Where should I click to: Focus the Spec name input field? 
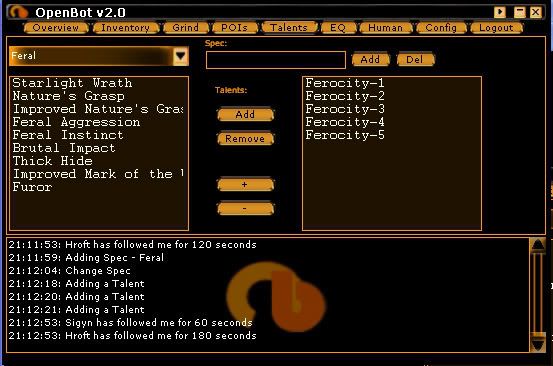(x=276, y=60)
